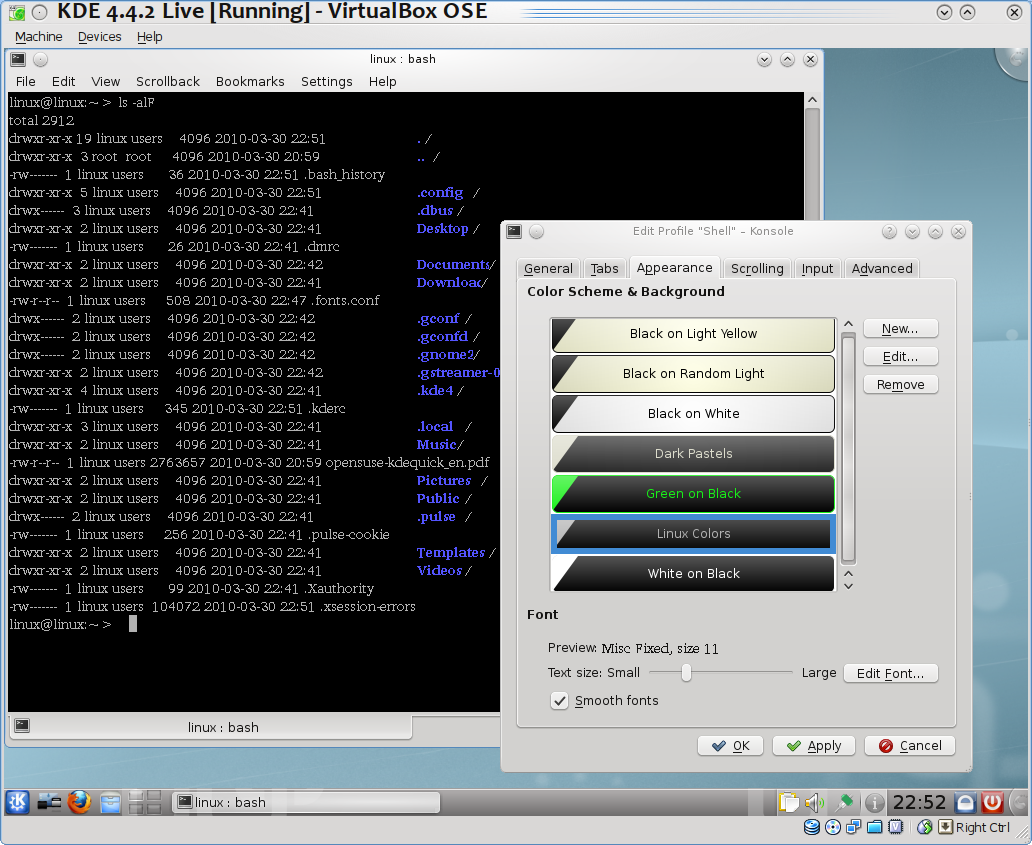Open Konsole's Settings menu

[326, 82]
